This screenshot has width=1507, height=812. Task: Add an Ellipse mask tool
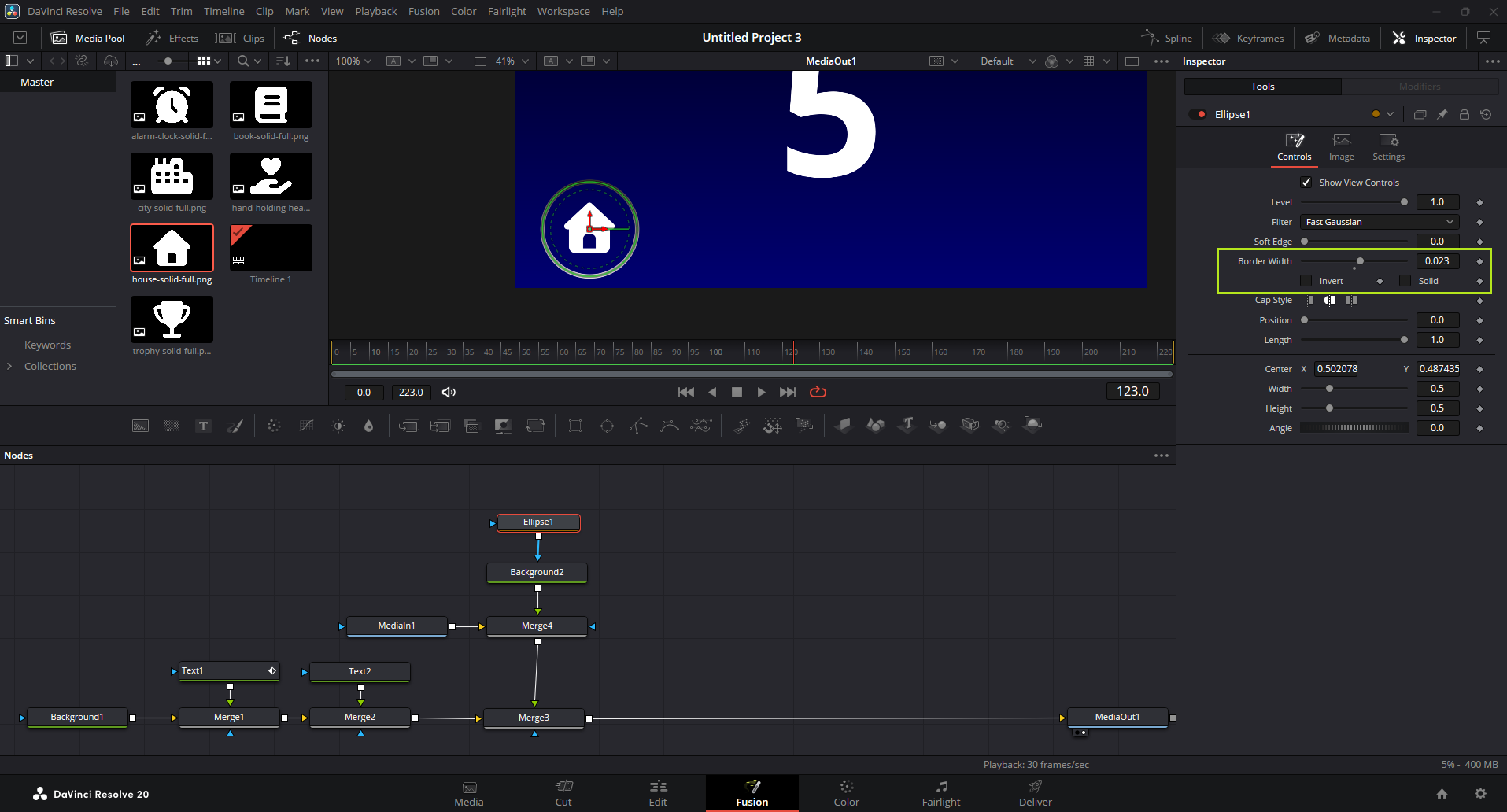click(607, 426)
